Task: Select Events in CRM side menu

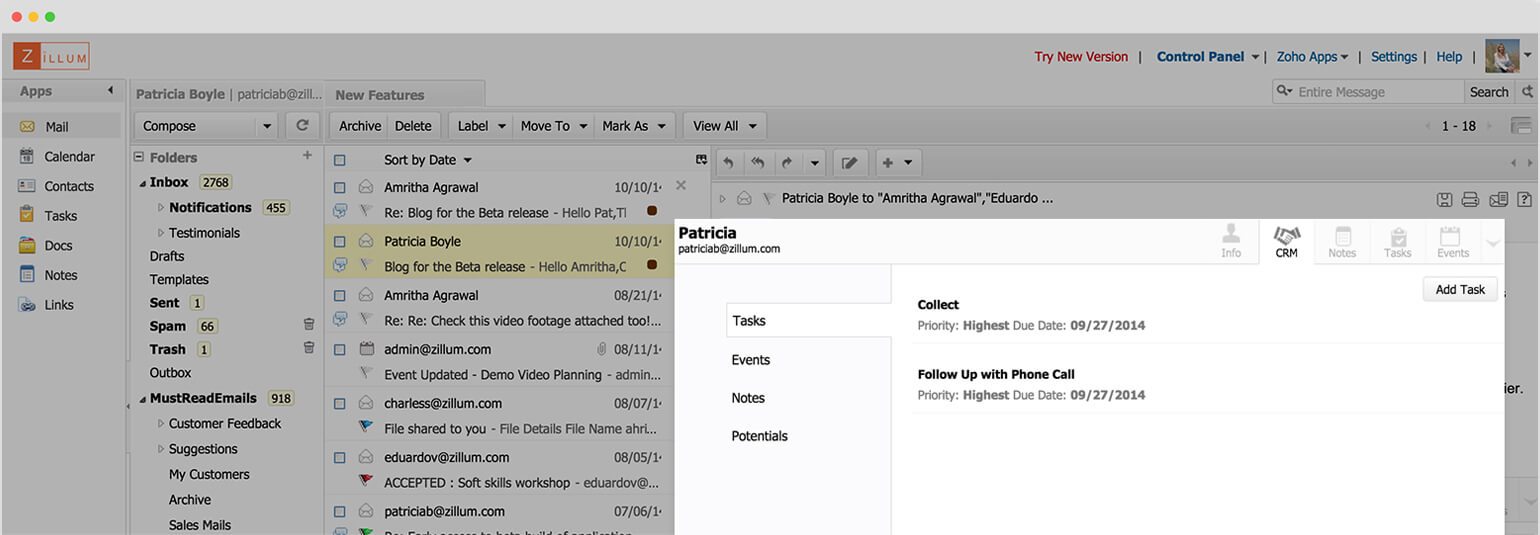Action: click(751, 360)
